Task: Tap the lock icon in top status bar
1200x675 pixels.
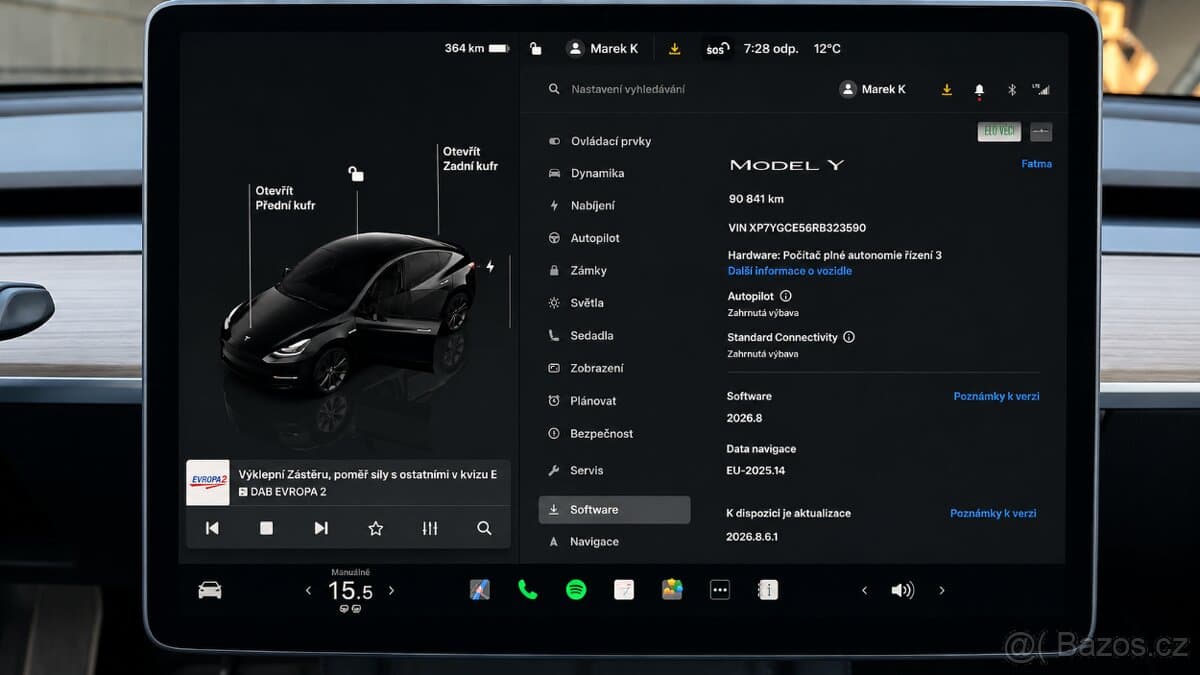Action: tap(535, 48)
